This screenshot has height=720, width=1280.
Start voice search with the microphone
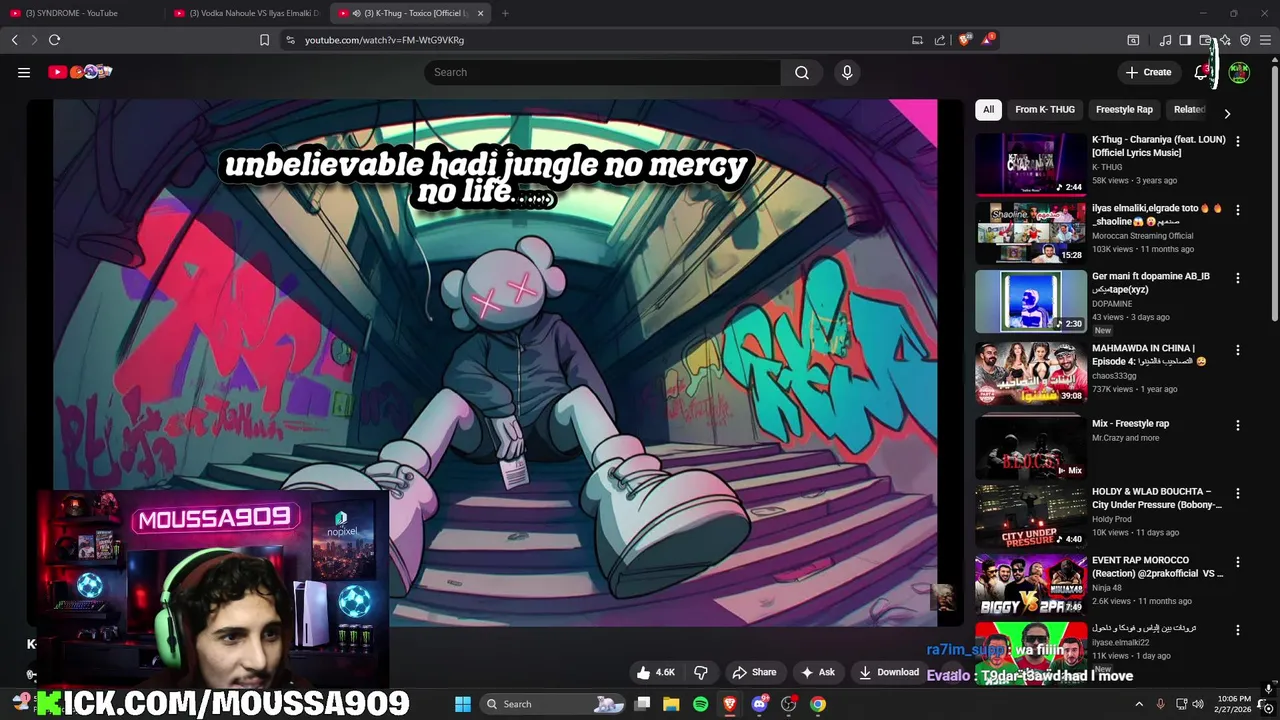(x=847, y=72)
